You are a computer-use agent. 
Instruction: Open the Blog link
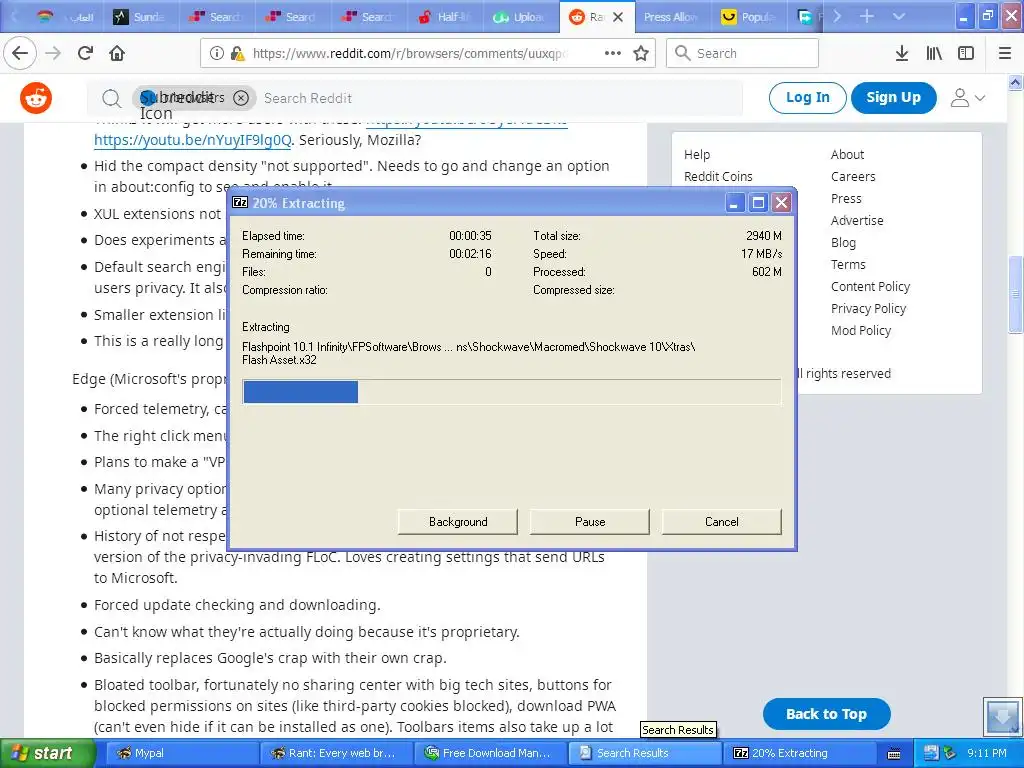click(843, 242)
